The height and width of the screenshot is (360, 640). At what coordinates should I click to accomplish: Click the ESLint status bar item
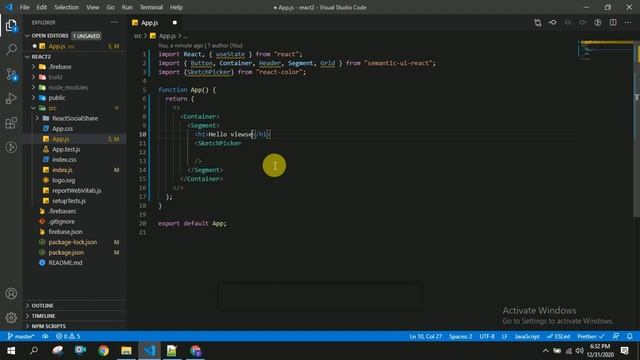558,336
